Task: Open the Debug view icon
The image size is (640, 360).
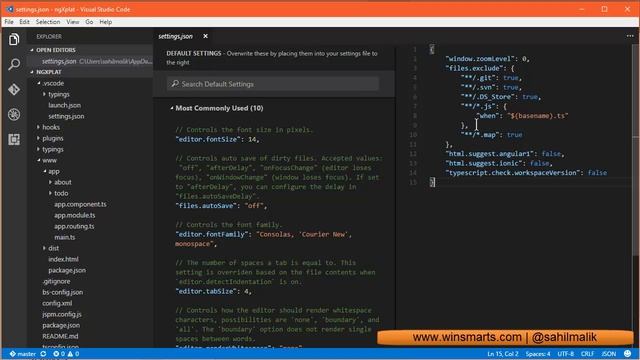Action: 14,114
